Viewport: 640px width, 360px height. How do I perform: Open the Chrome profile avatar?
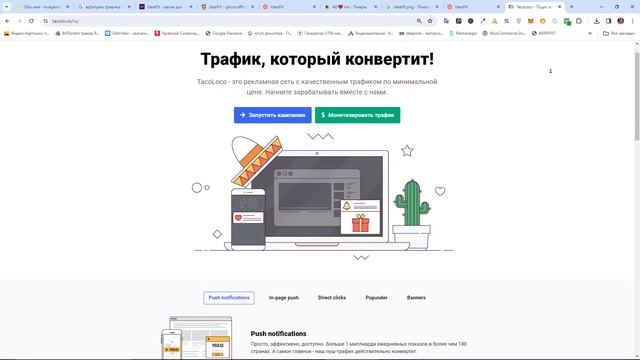(x=620, y=21)
